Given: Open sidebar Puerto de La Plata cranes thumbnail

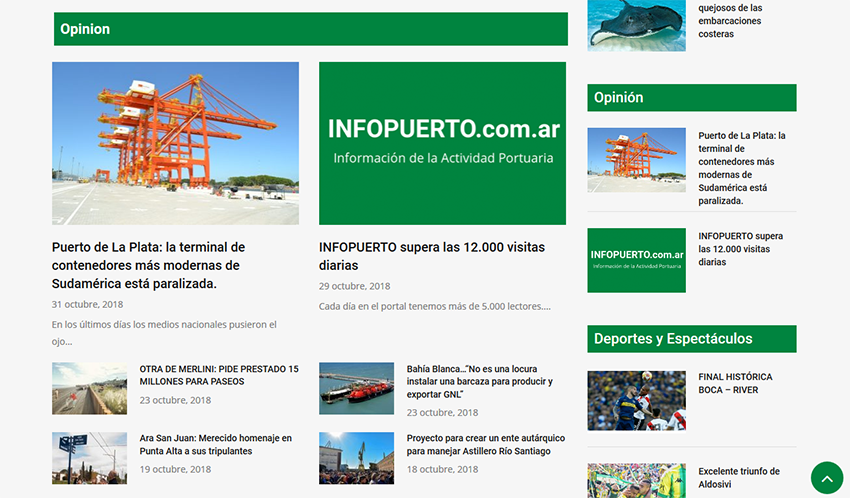Looking at the screenshot, I should [636, 160].
